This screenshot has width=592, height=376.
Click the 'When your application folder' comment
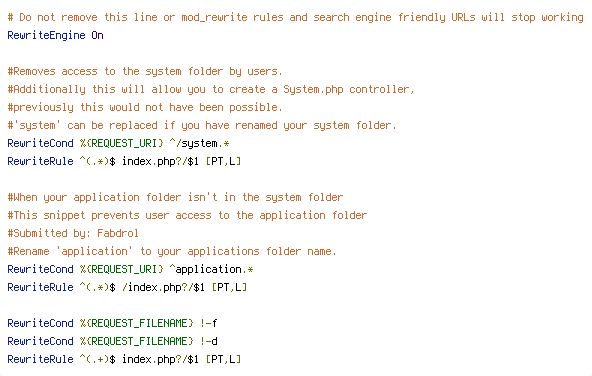tap(175, 197)
